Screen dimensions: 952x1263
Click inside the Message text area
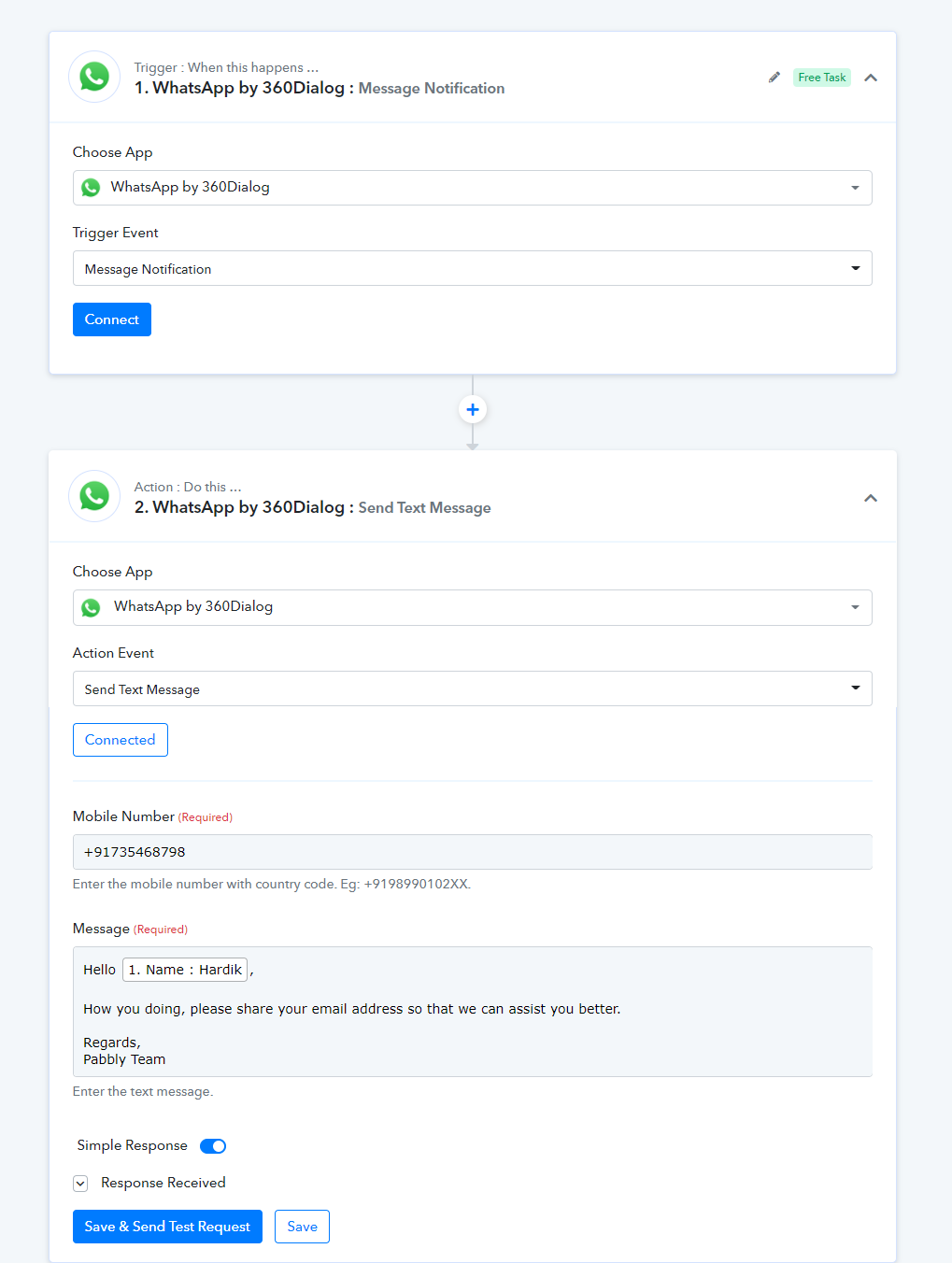pos(473,1012)
